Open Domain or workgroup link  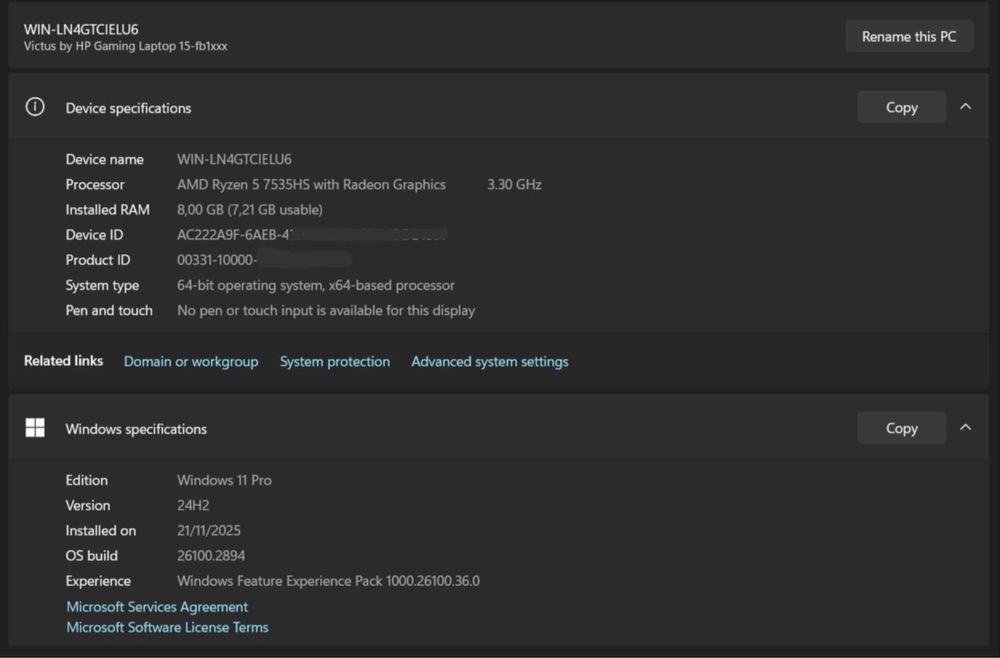click(191, 362)
